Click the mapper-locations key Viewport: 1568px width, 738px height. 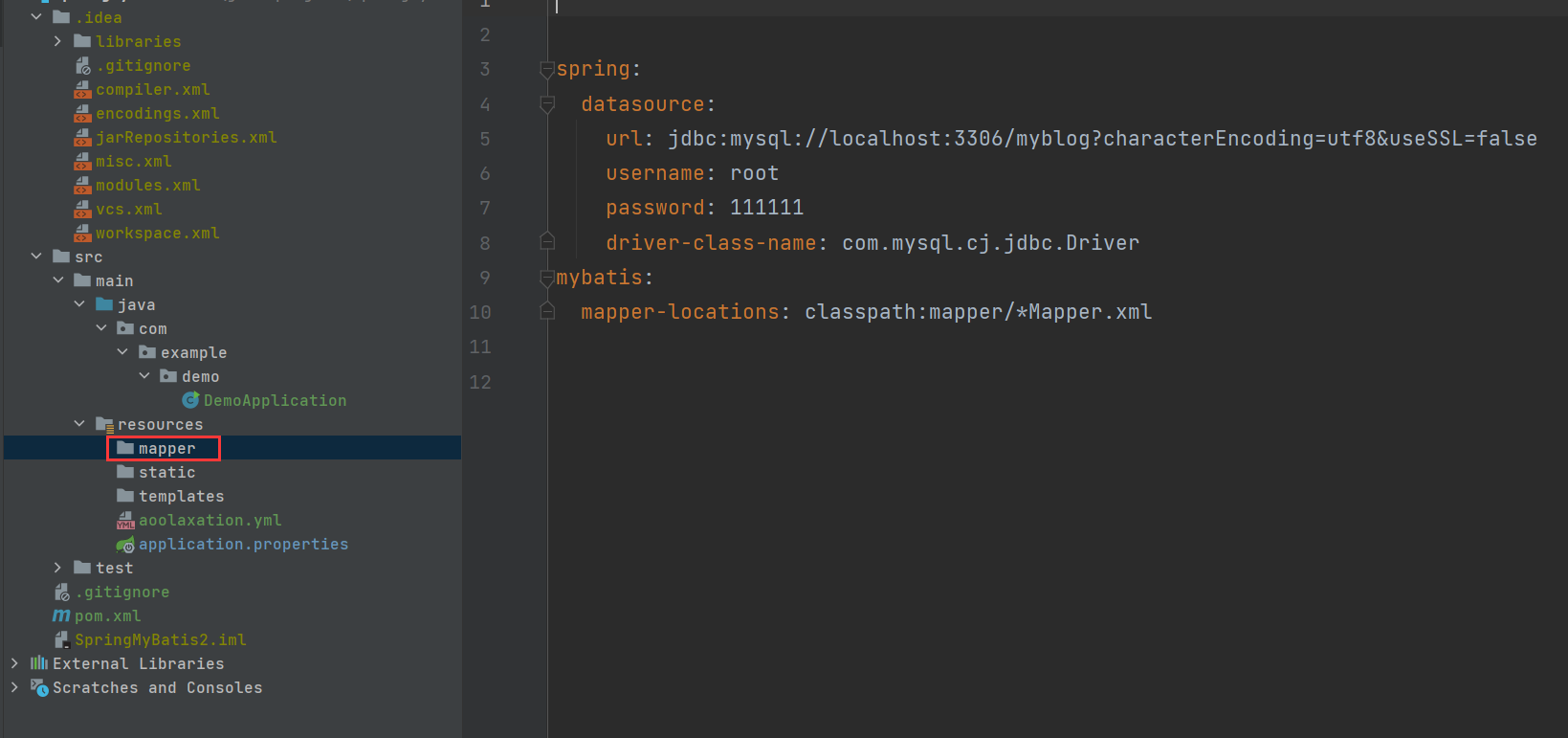(x=680, y=312)
